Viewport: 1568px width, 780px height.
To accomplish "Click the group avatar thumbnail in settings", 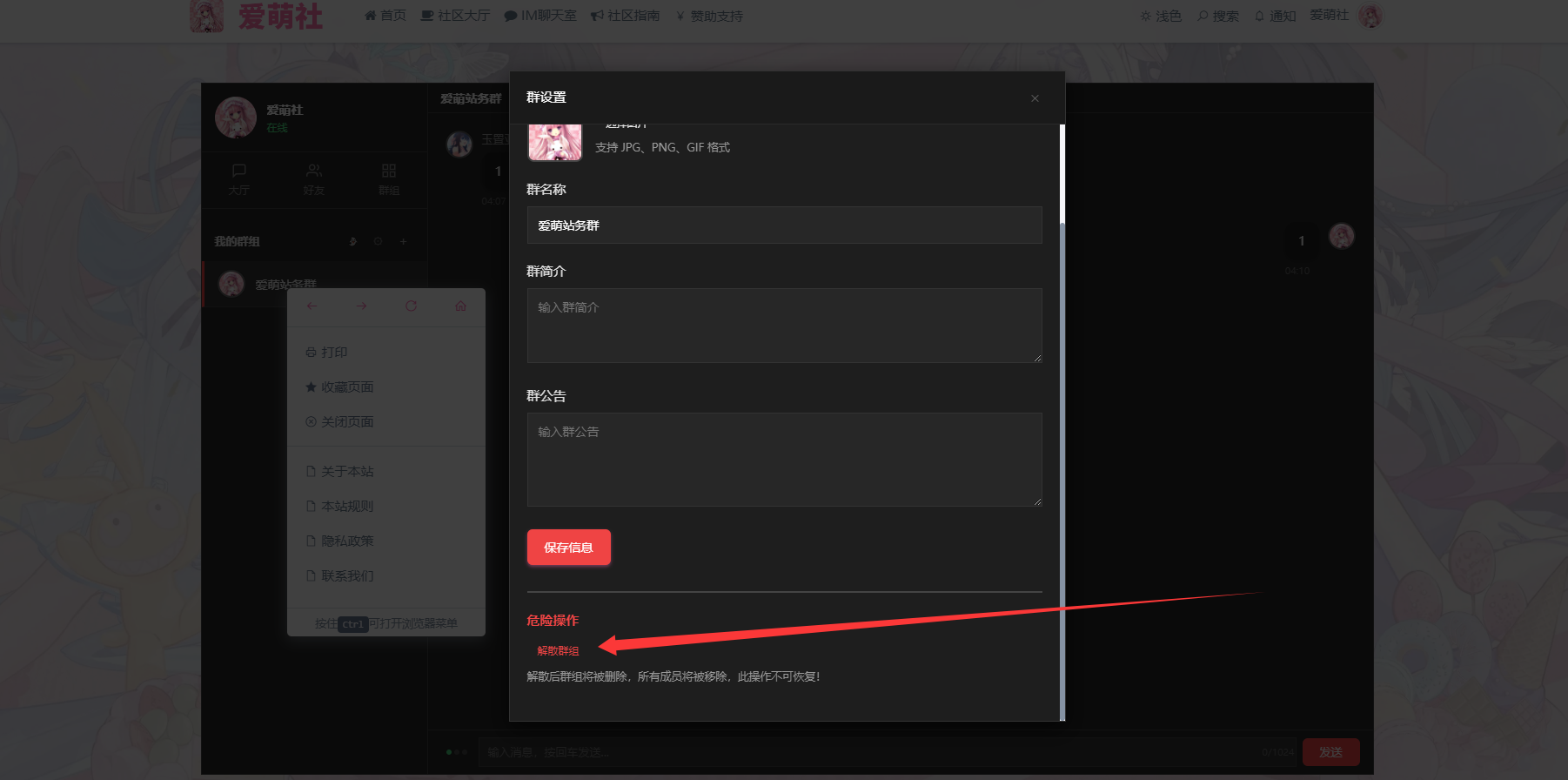I will pyautogui.click(x=554, y=142).
